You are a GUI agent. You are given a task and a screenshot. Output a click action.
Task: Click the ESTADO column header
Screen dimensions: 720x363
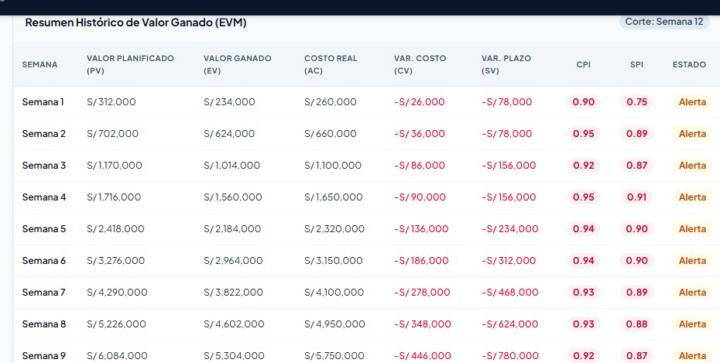coord(689,65)
